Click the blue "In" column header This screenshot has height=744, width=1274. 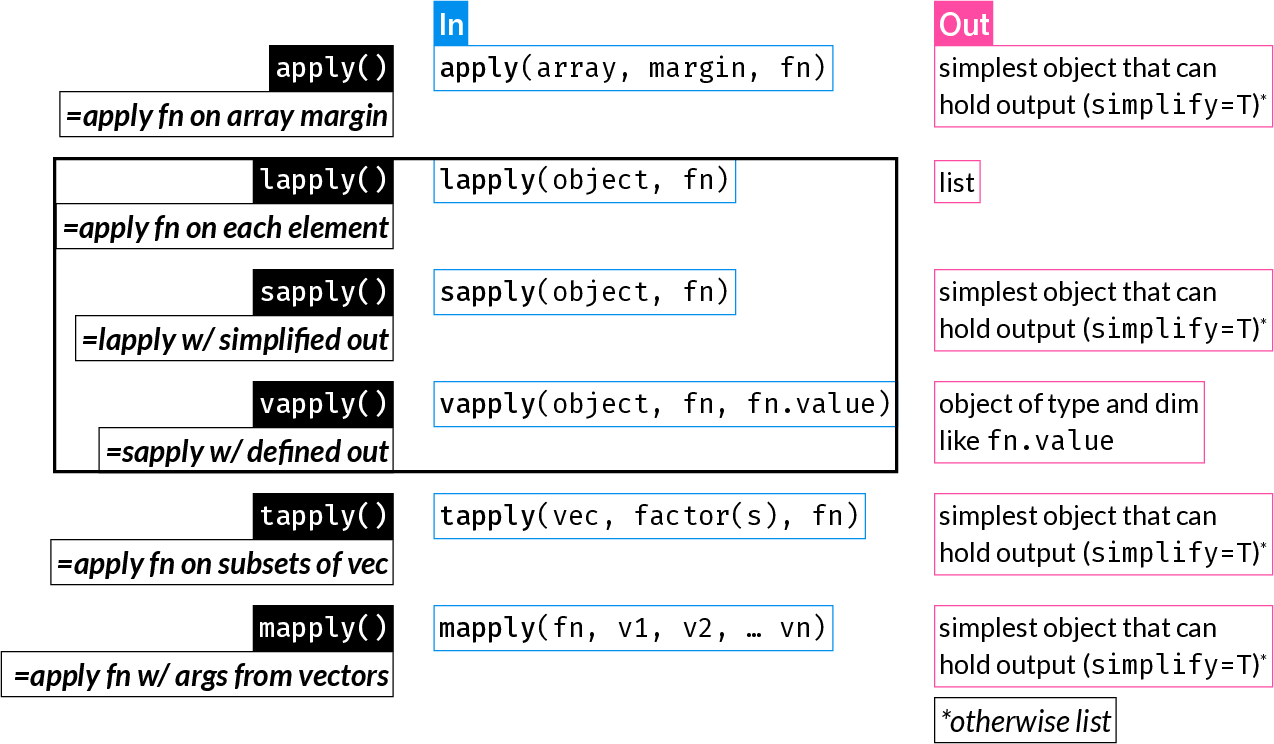pos(451,24)
